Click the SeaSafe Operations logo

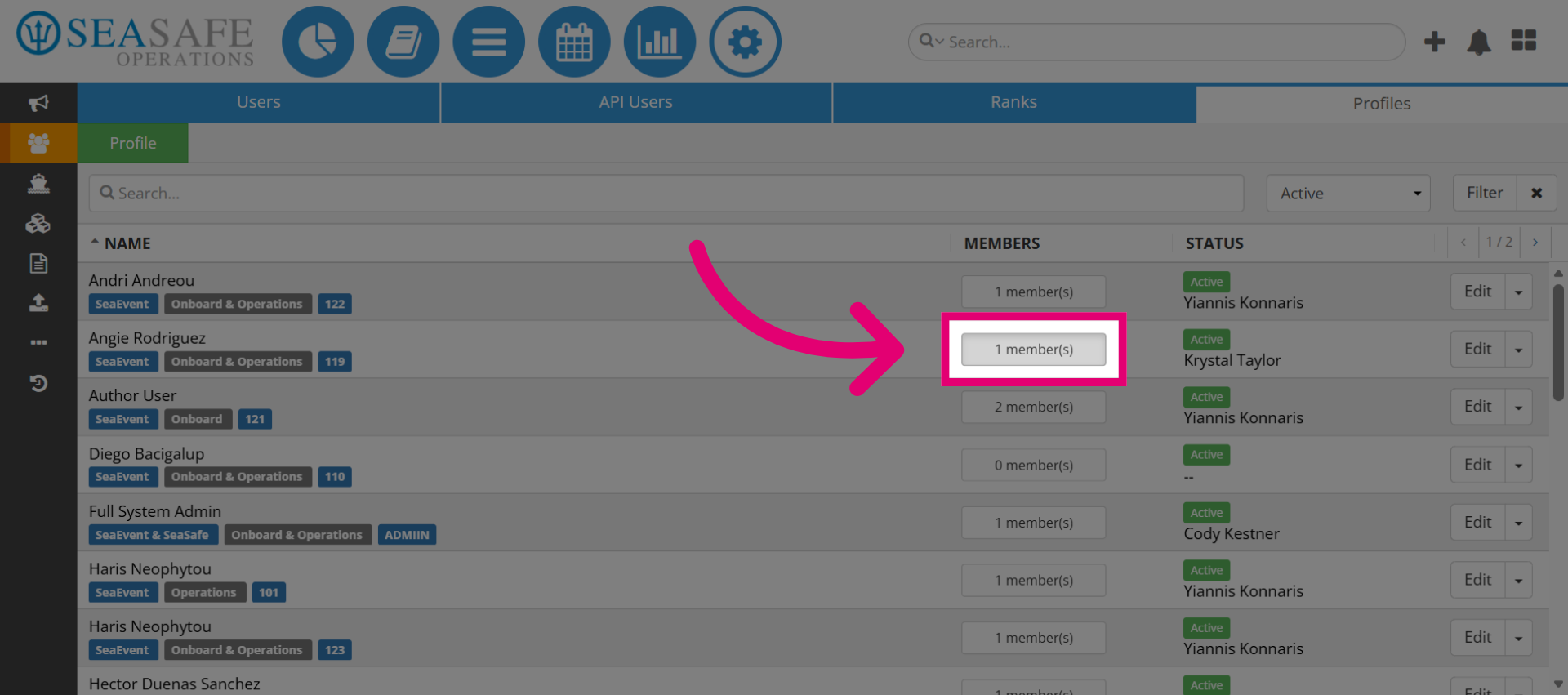(136, 39)
